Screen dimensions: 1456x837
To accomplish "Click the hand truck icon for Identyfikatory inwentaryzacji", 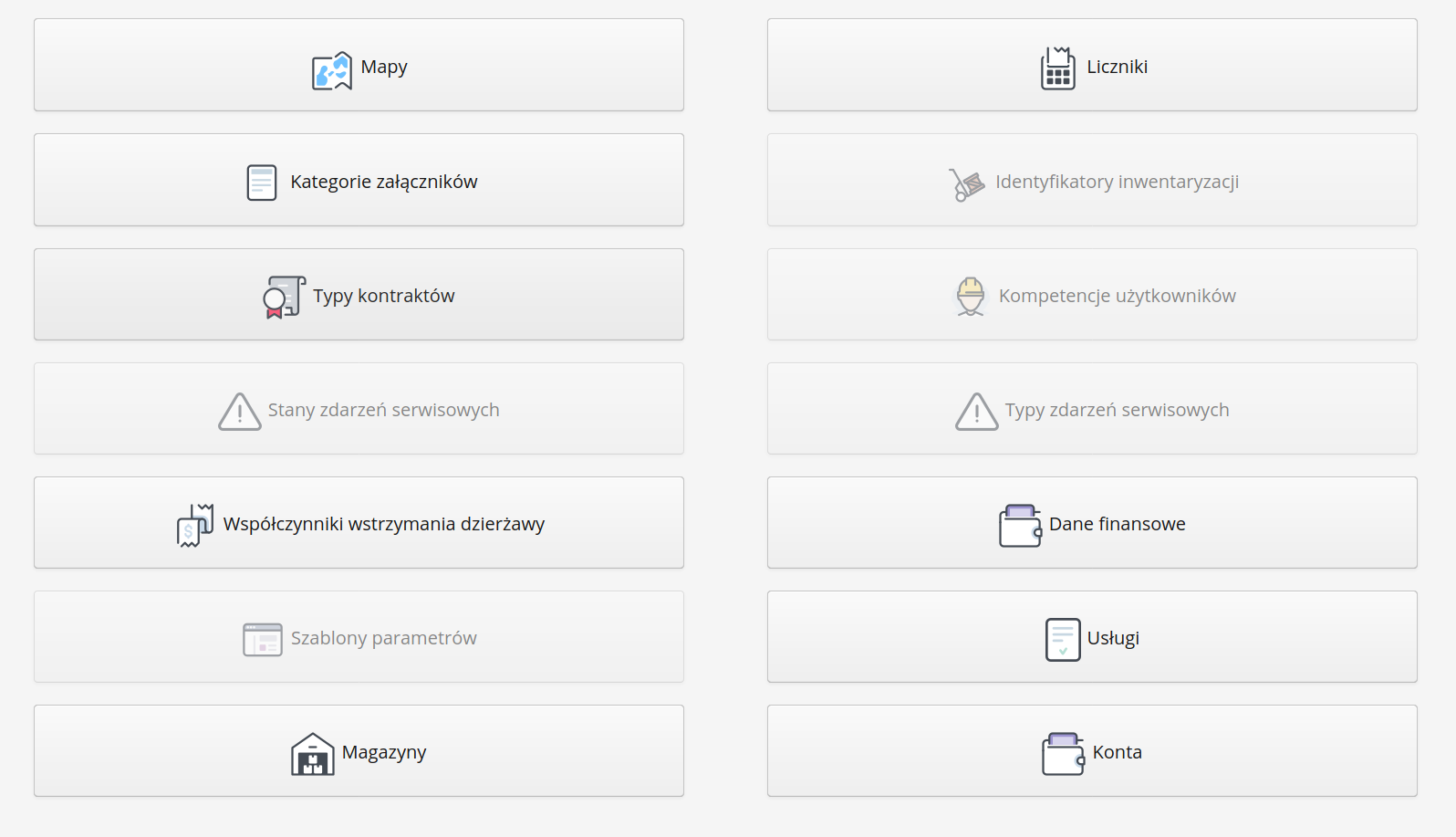I will (966, 184).
